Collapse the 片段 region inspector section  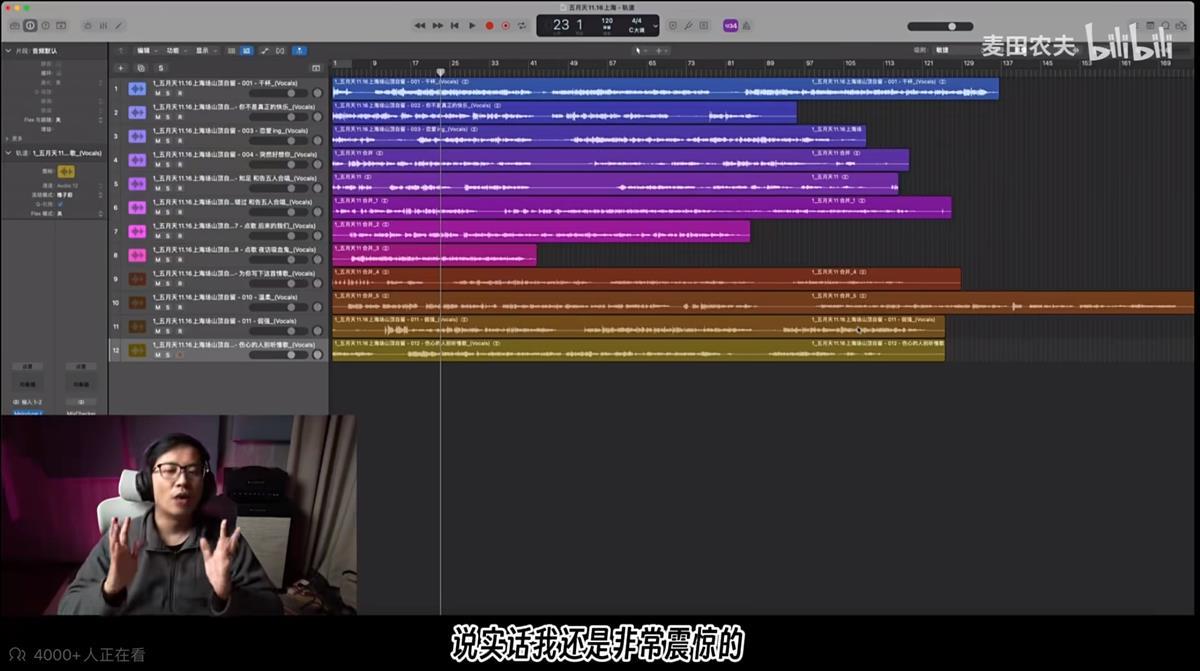(x=8, y=50)
